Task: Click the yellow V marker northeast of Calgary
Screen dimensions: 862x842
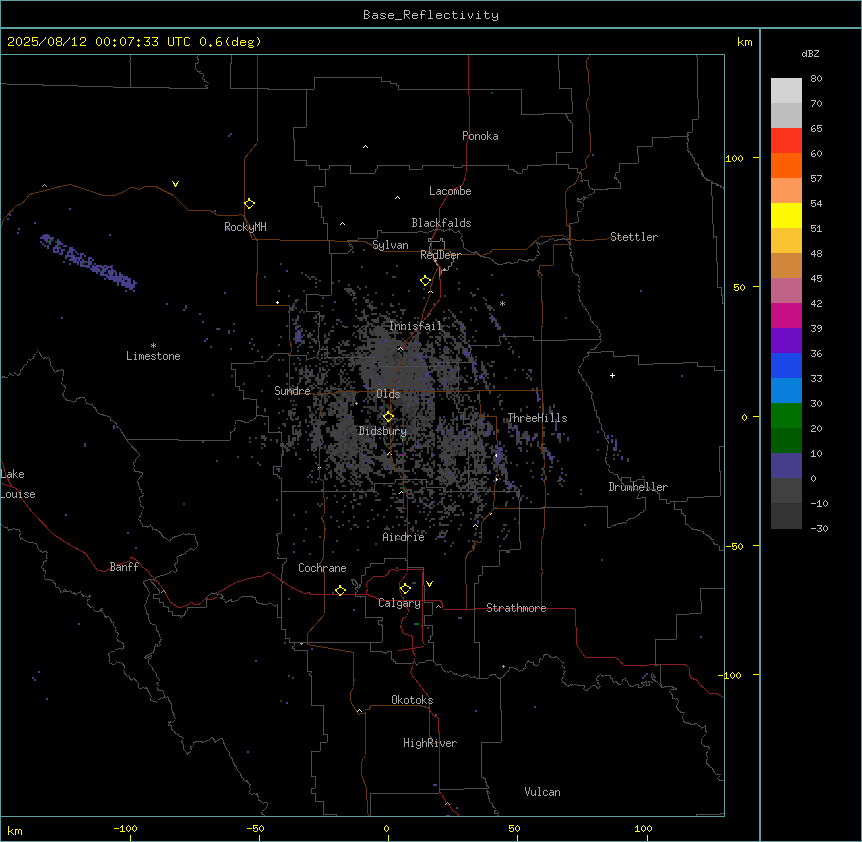Action: pos(429,584)
